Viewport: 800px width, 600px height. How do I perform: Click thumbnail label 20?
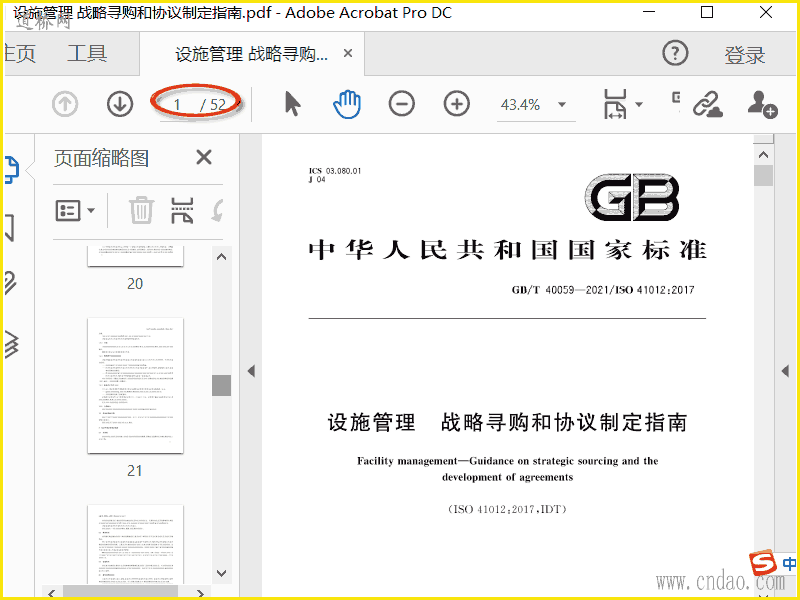[x=135, y=284]
